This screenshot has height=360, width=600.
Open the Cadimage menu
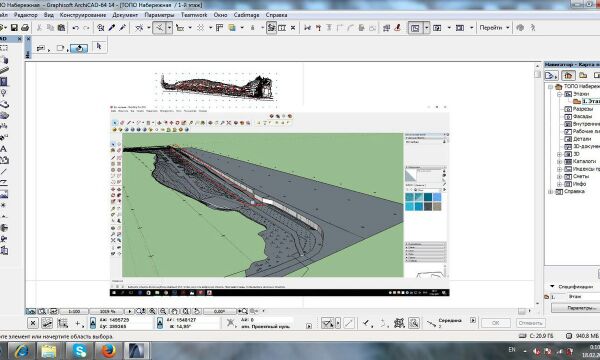pyautogui.click(x=246, y=15)
